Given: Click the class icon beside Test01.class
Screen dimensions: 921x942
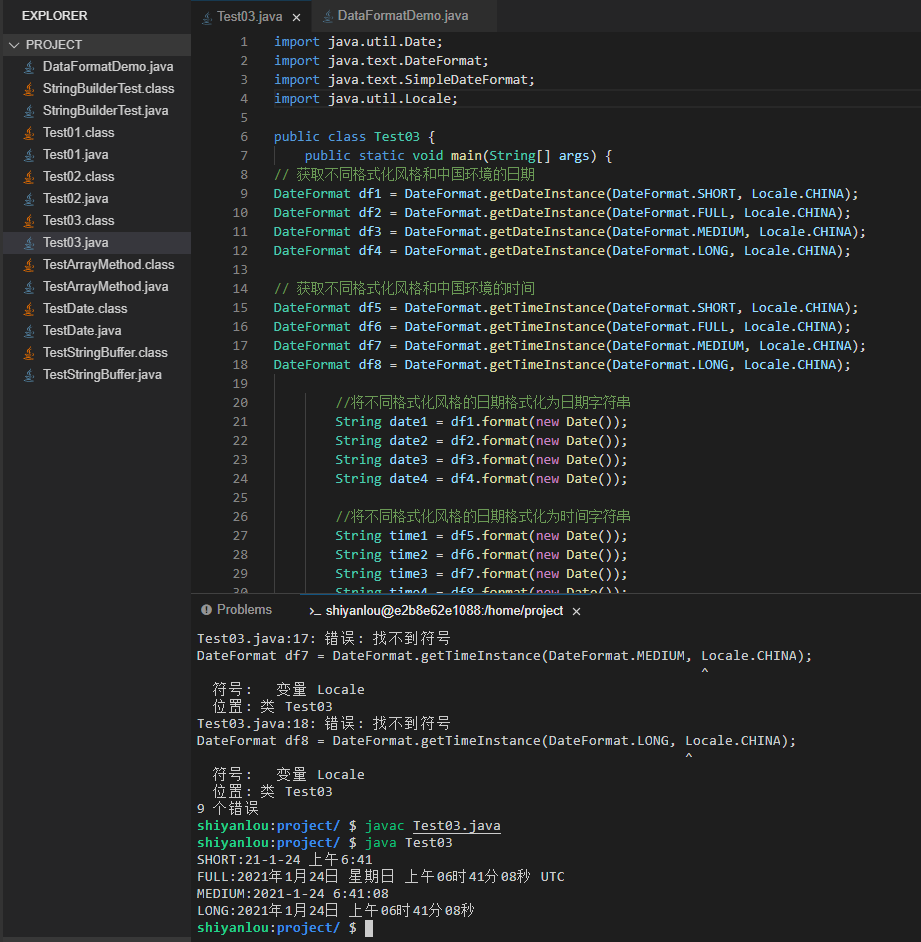Looking at the screenshot, I should click(x=29, y=133).
